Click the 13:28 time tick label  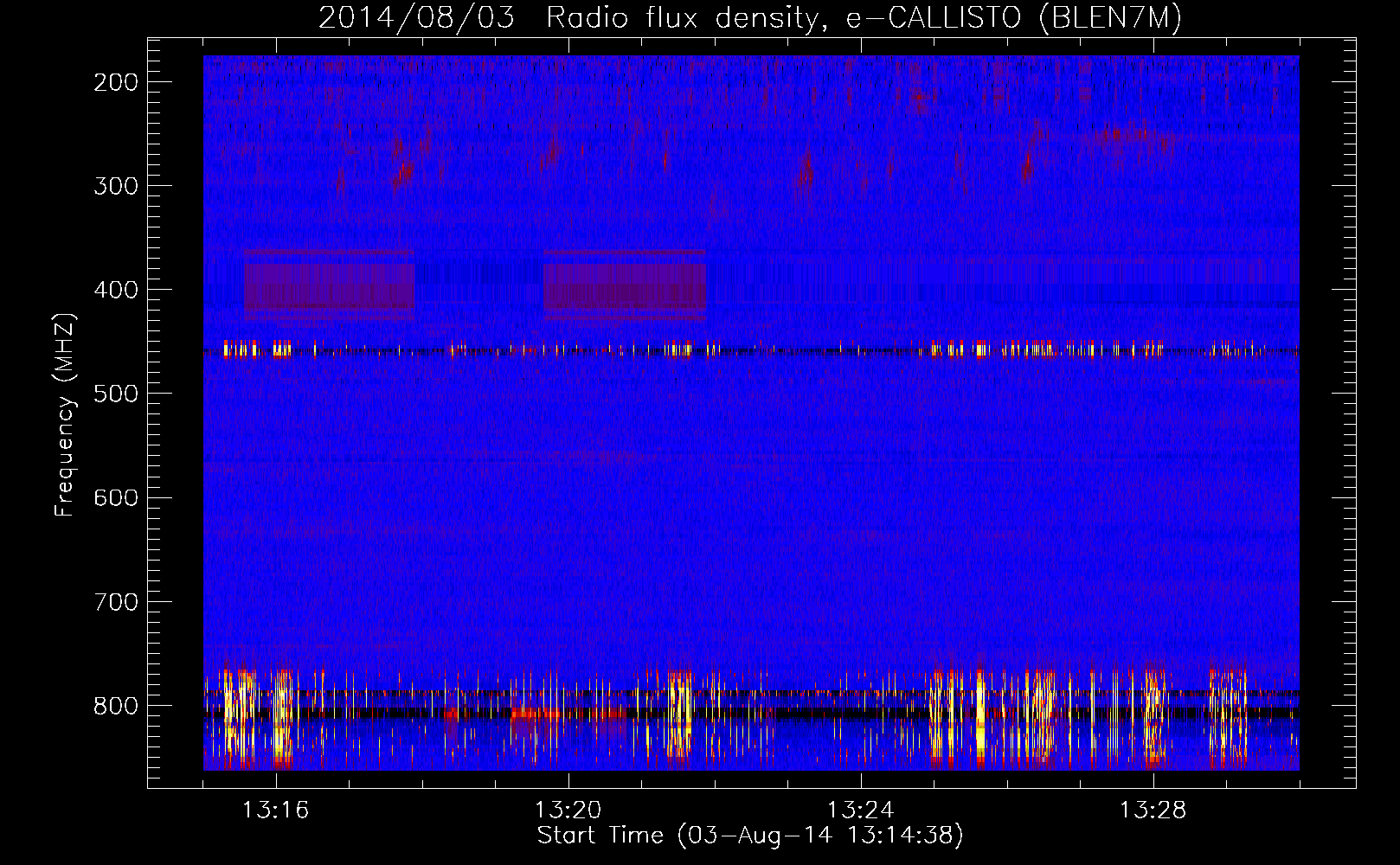point(1153,811)
